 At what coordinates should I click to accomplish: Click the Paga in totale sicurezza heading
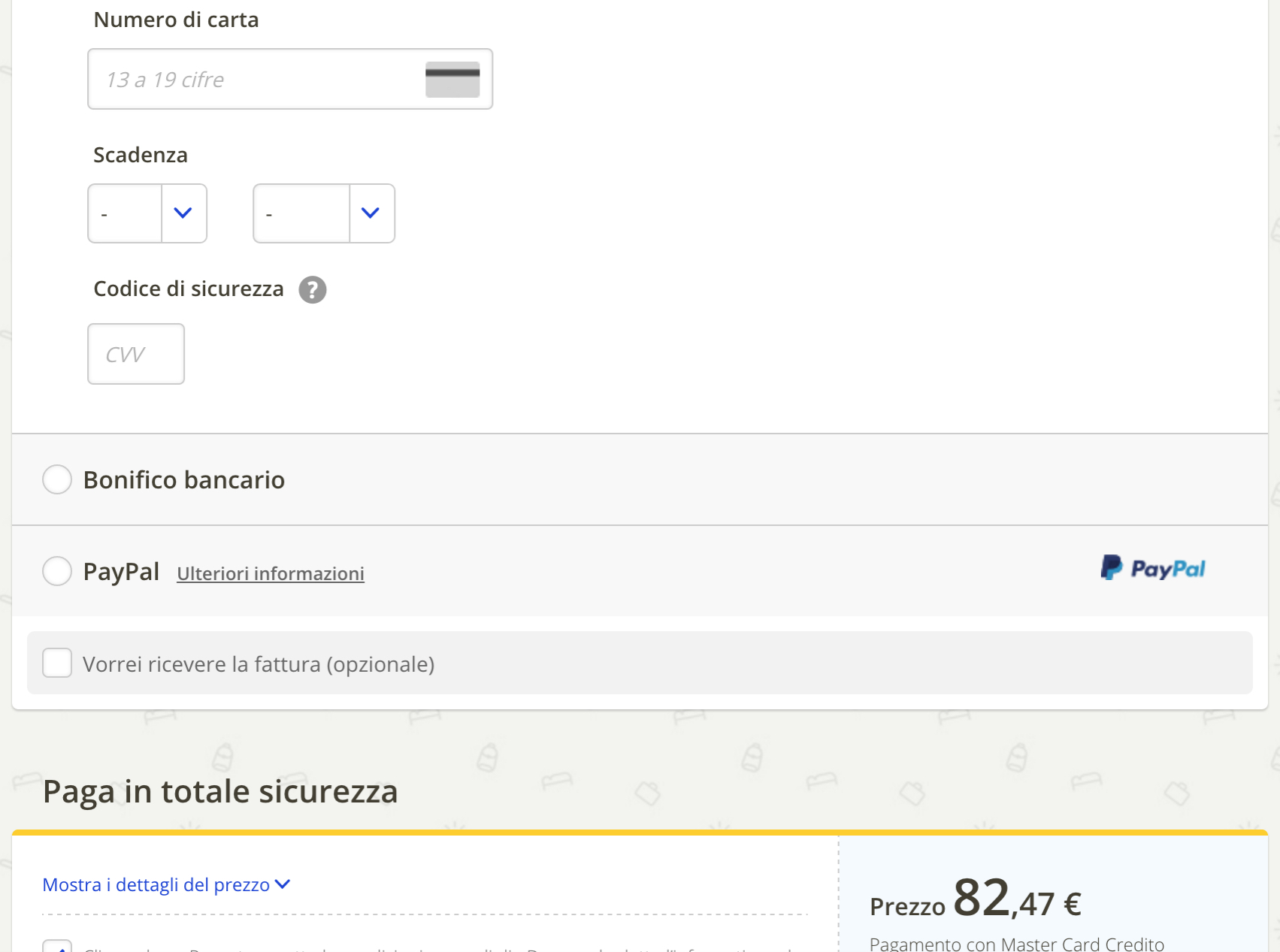tap(220, 791)
